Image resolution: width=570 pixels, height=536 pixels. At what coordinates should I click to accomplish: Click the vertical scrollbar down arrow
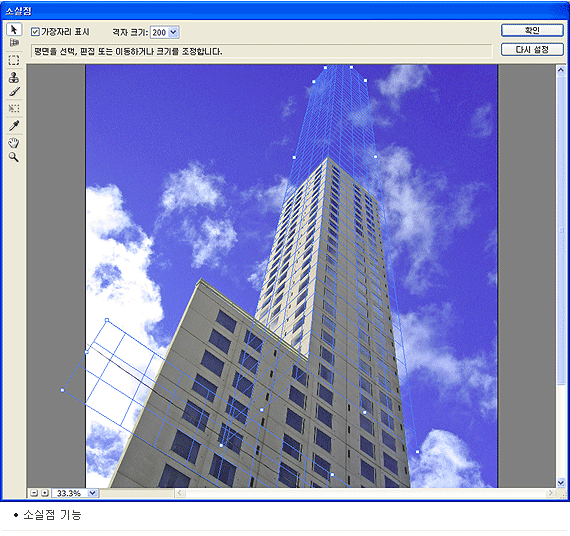coord(561,483)
